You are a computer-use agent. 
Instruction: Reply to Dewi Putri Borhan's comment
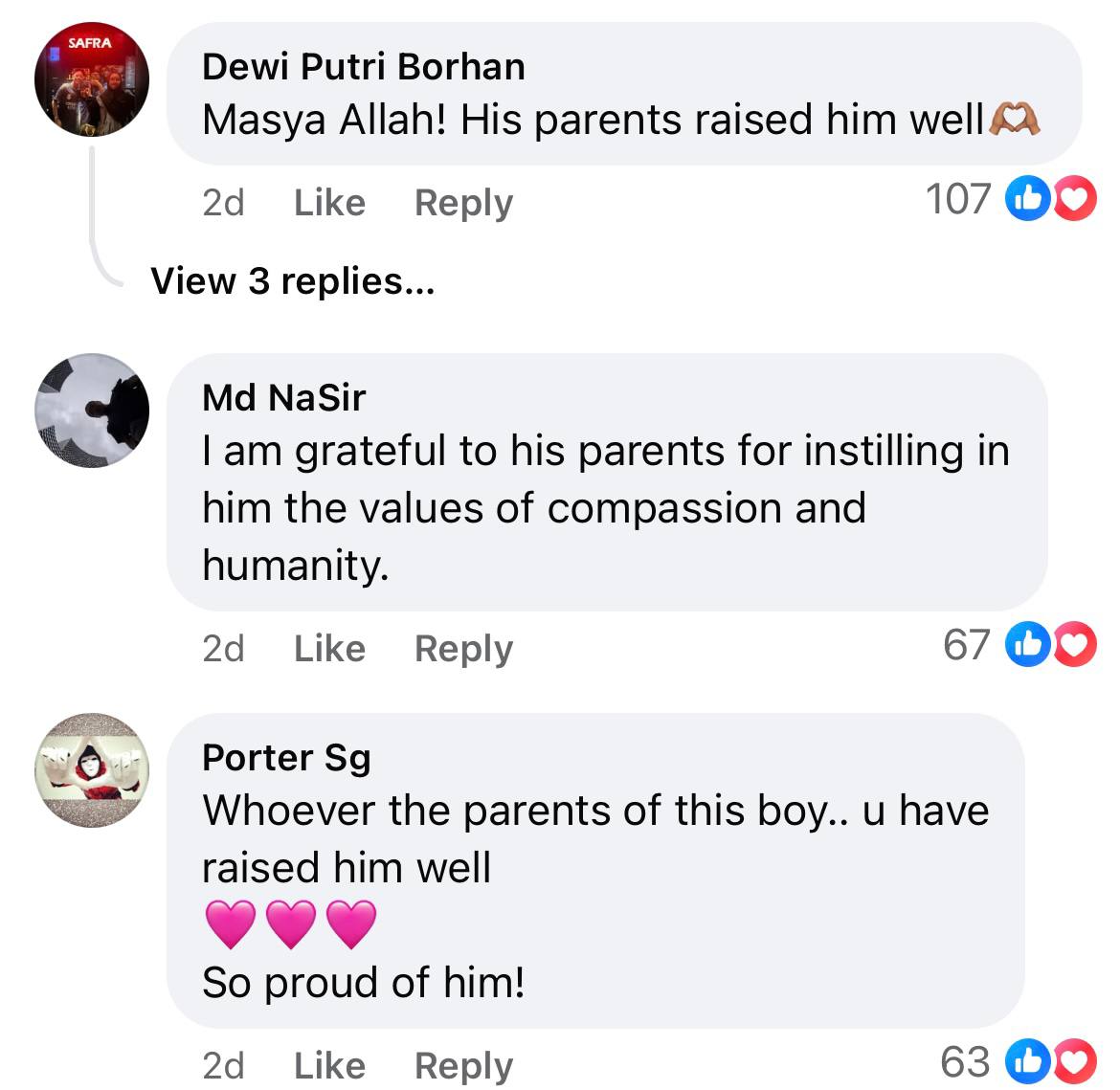pyautogui.click(x=463, y=202)
